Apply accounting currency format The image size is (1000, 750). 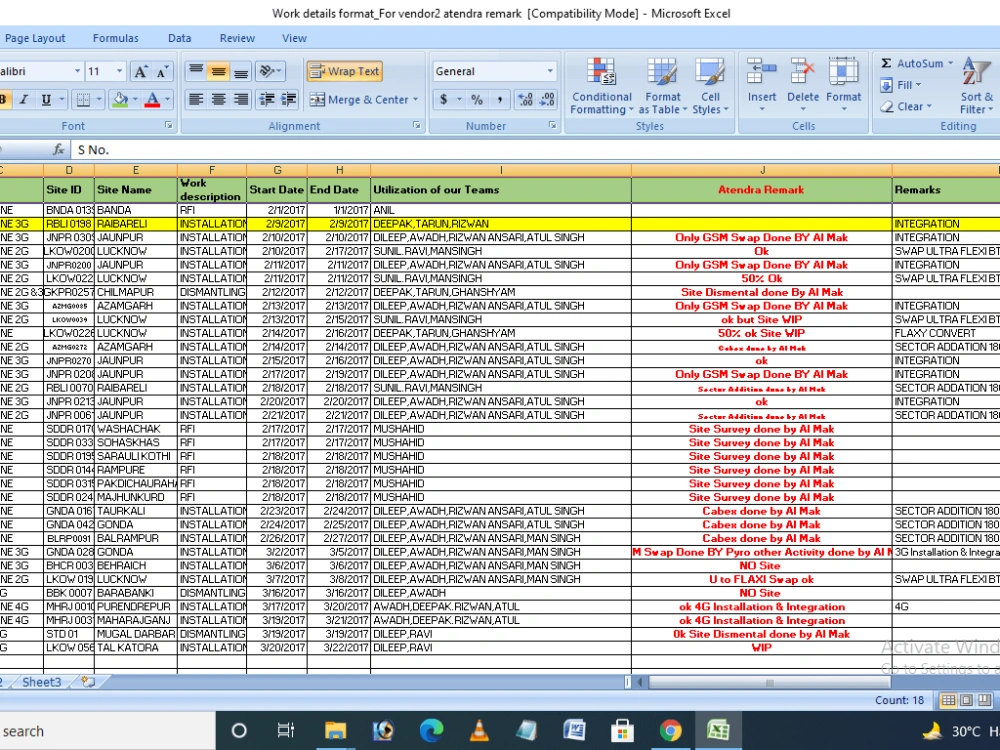click(x=443, y=99)
